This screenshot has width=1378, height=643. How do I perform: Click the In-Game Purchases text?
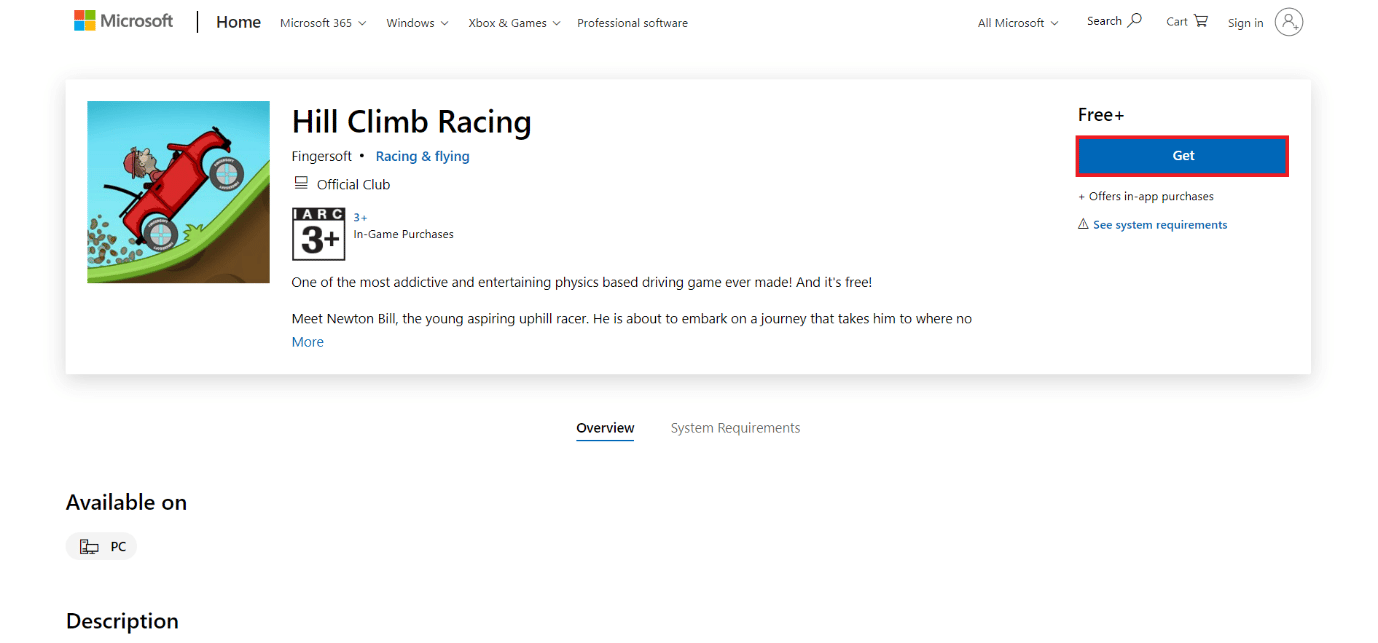point(404,234)
